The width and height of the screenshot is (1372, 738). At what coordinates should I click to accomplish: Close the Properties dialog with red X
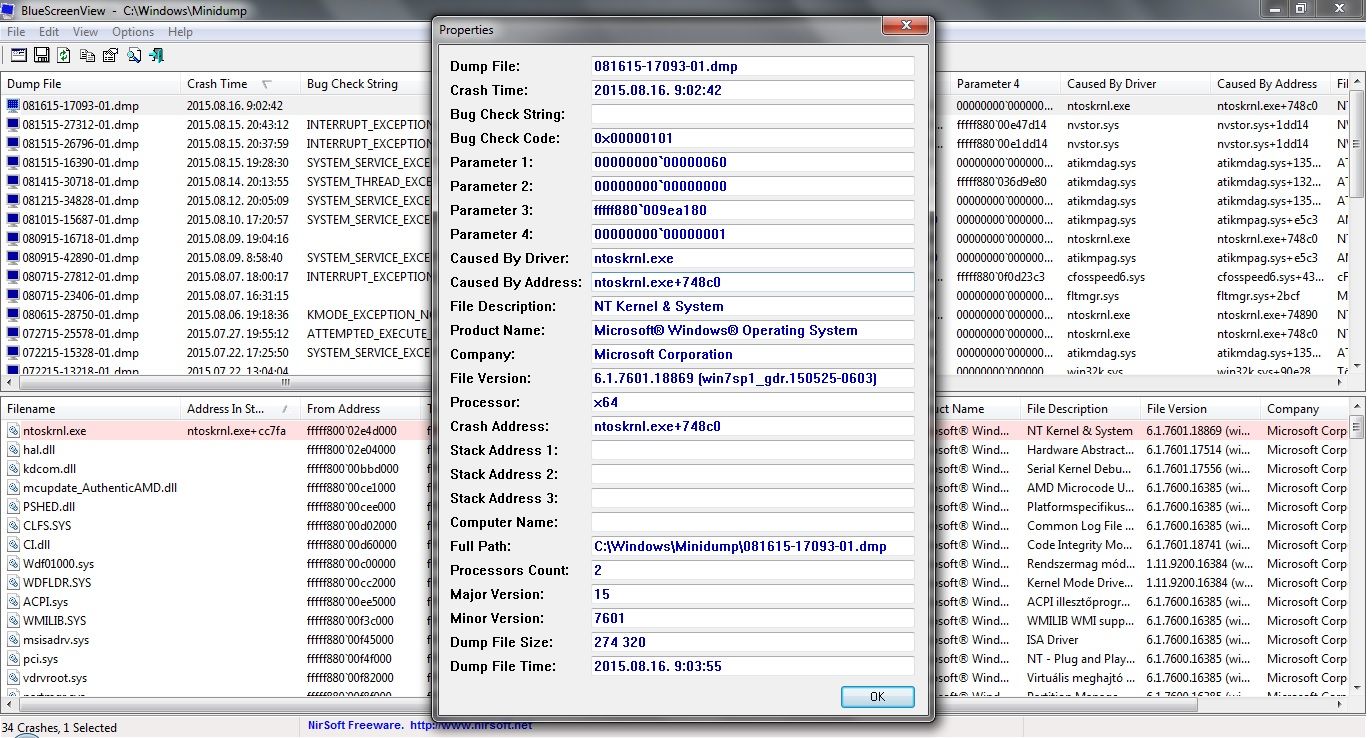[x=906, y=25]
